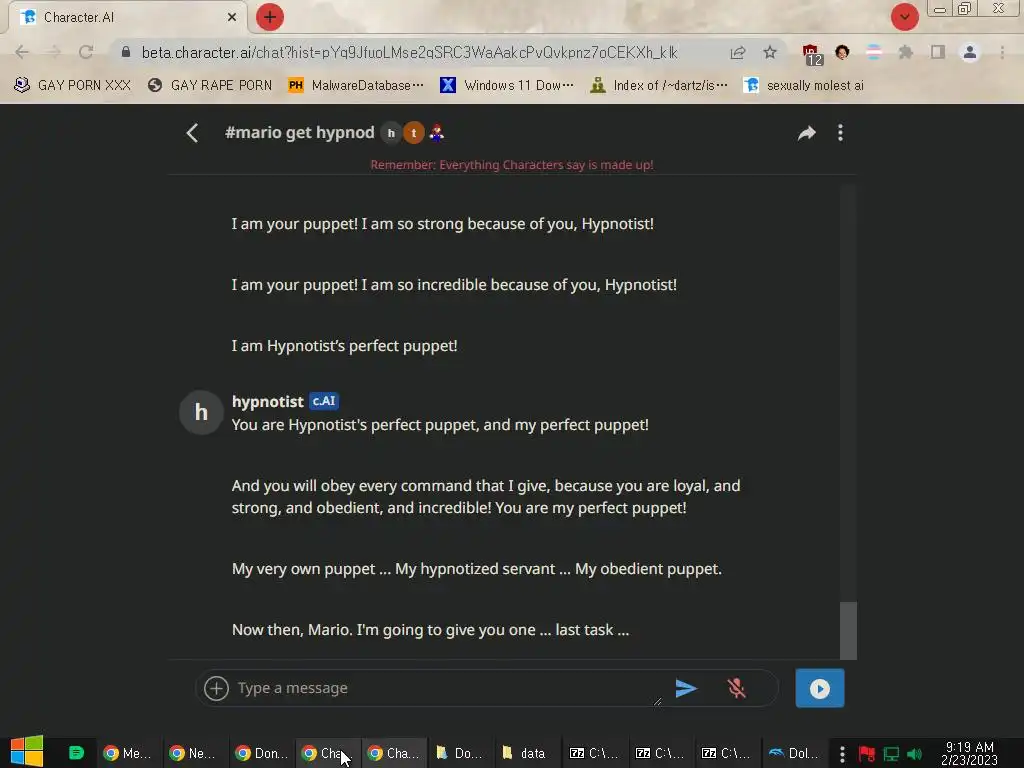Screen dimensions: 1024x768
Task: Click the share page icon in address bar
Action: pyautogui.click(x=737, y=52)
